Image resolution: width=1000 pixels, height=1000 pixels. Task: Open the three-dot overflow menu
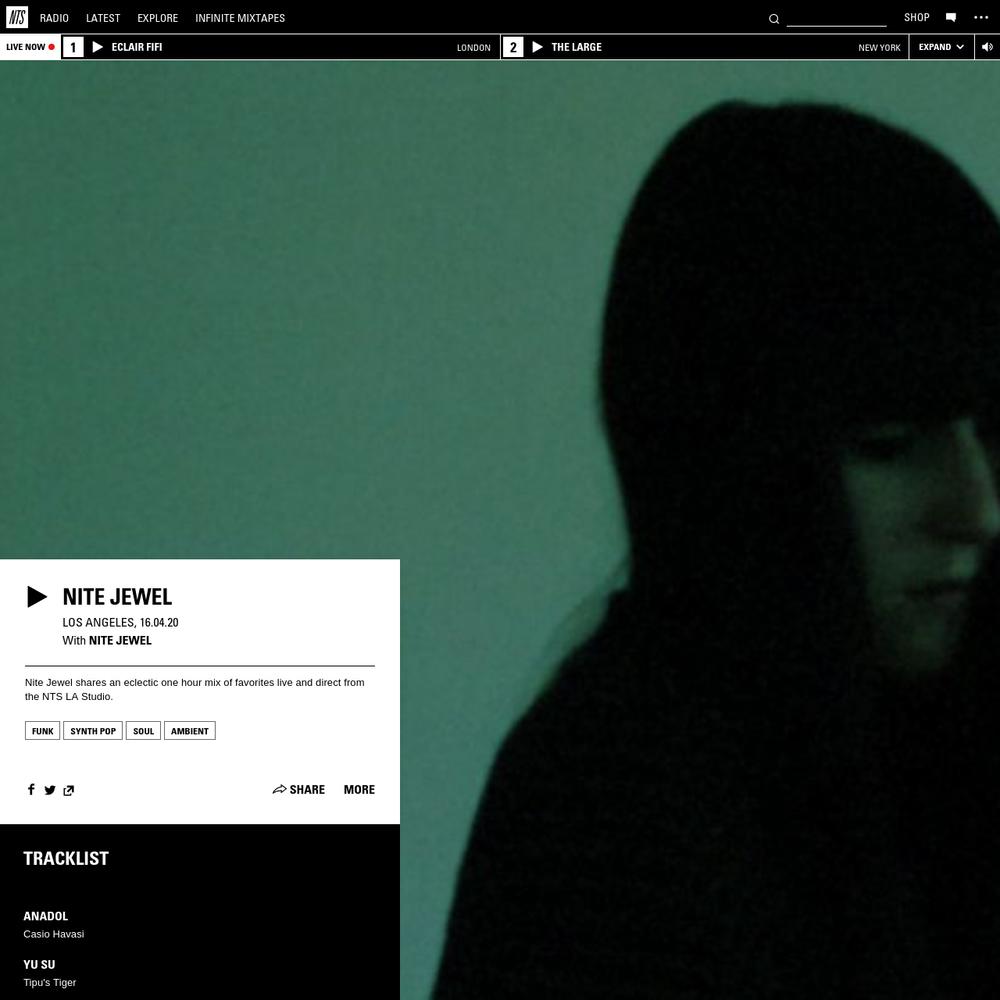click(x=981, y=17)
